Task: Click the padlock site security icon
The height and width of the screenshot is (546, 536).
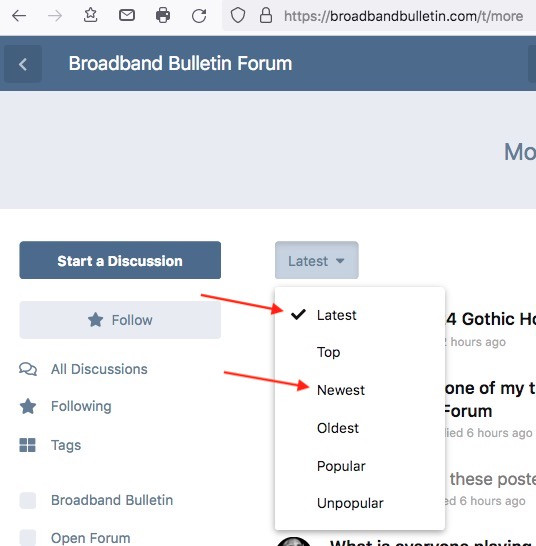Action: point(266,15)
